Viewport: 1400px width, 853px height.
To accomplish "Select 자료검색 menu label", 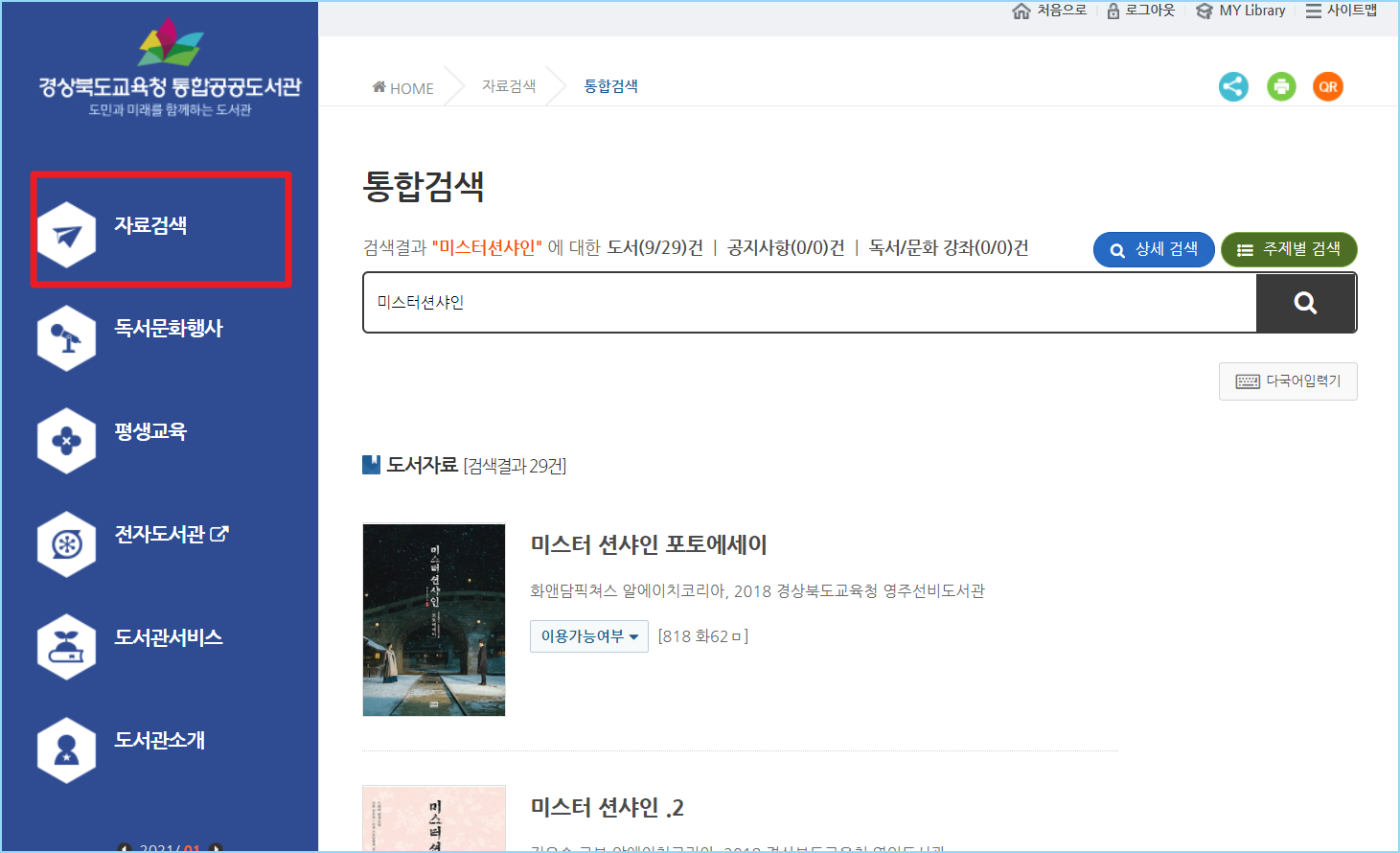I will click(x=150, y=225).
